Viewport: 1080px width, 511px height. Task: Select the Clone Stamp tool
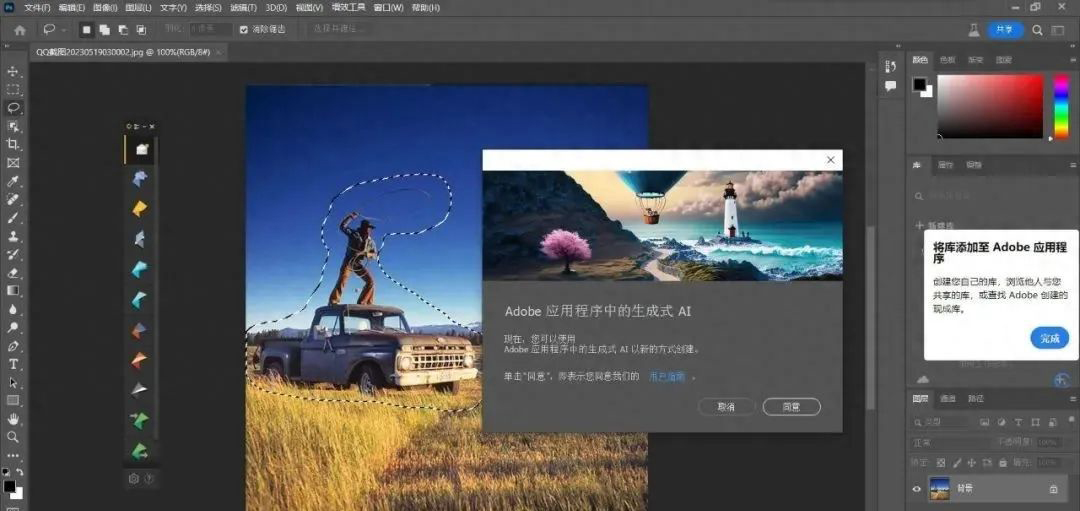click(13, 236)
